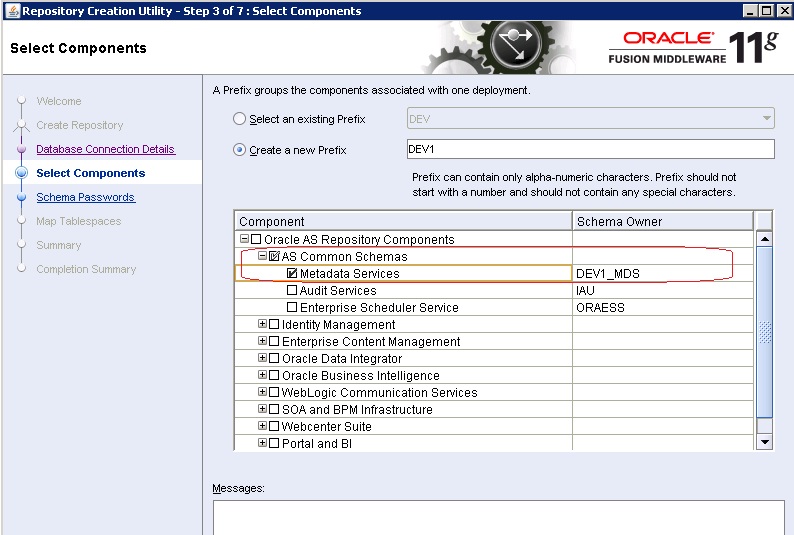This screenshot has width=794, height=535.
Task: Select the ORAESS schema owner cell
Action: (x=663, y=307)
